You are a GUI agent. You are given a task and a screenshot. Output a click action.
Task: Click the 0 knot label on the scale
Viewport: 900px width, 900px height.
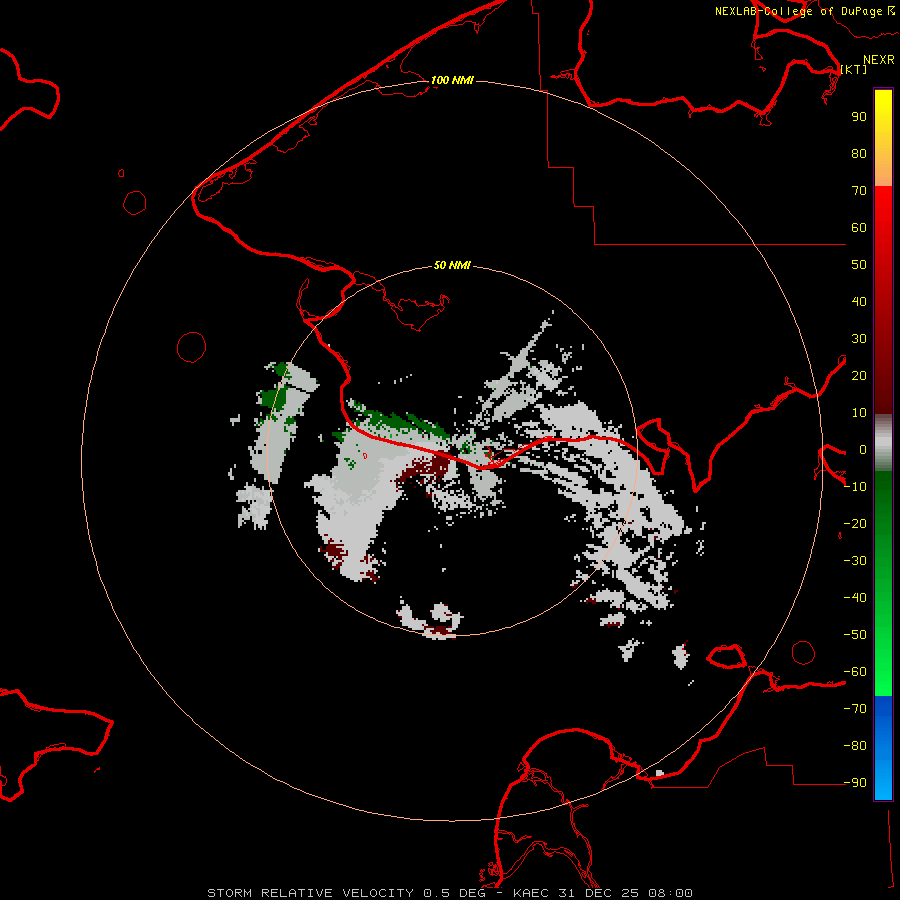(863, 449)
